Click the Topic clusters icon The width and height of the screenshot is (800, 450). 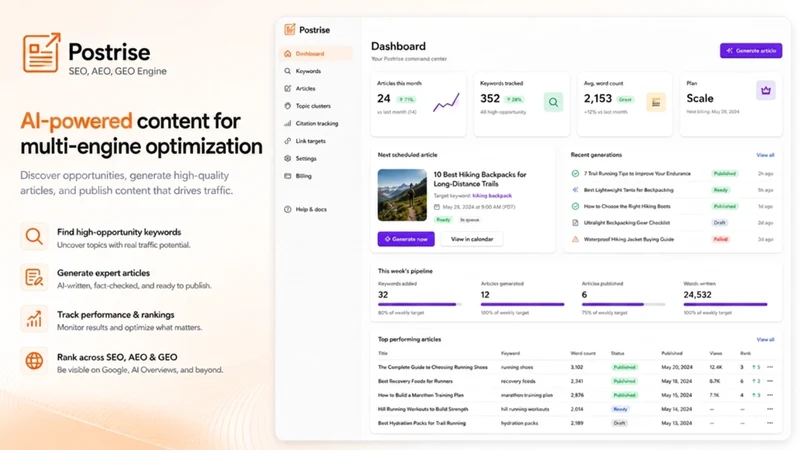(x=288, y=106)
